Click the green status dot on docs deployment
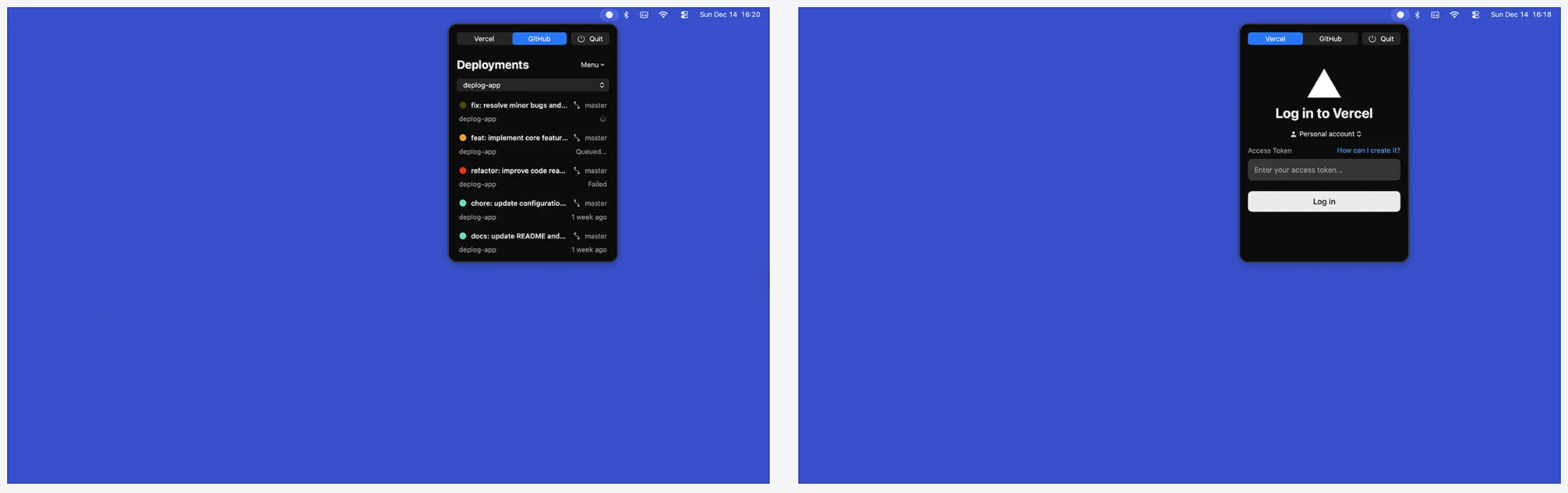Image resolution: width=1568 pixels, height=493 pixels. pyautogui.click(x=463, y=236)
